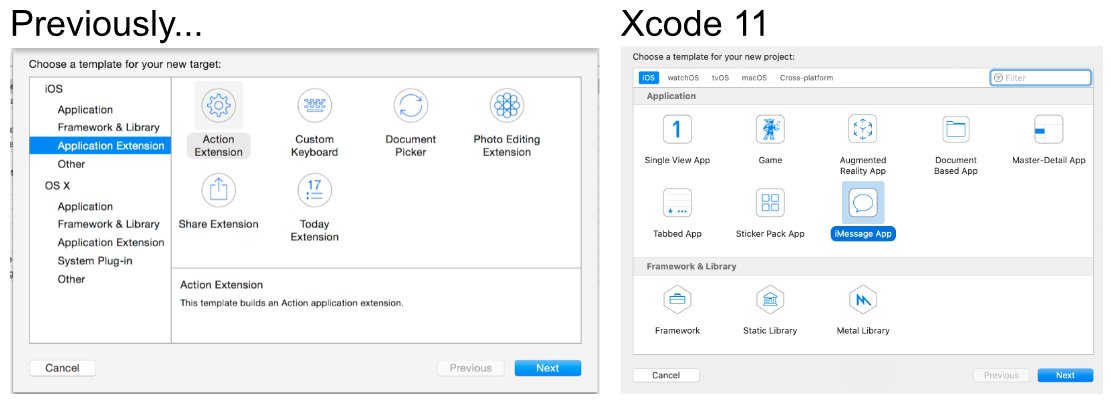Select Framework & Library under iOS
This screenshot has height=420, width=1111.
(x=108, y=127)
